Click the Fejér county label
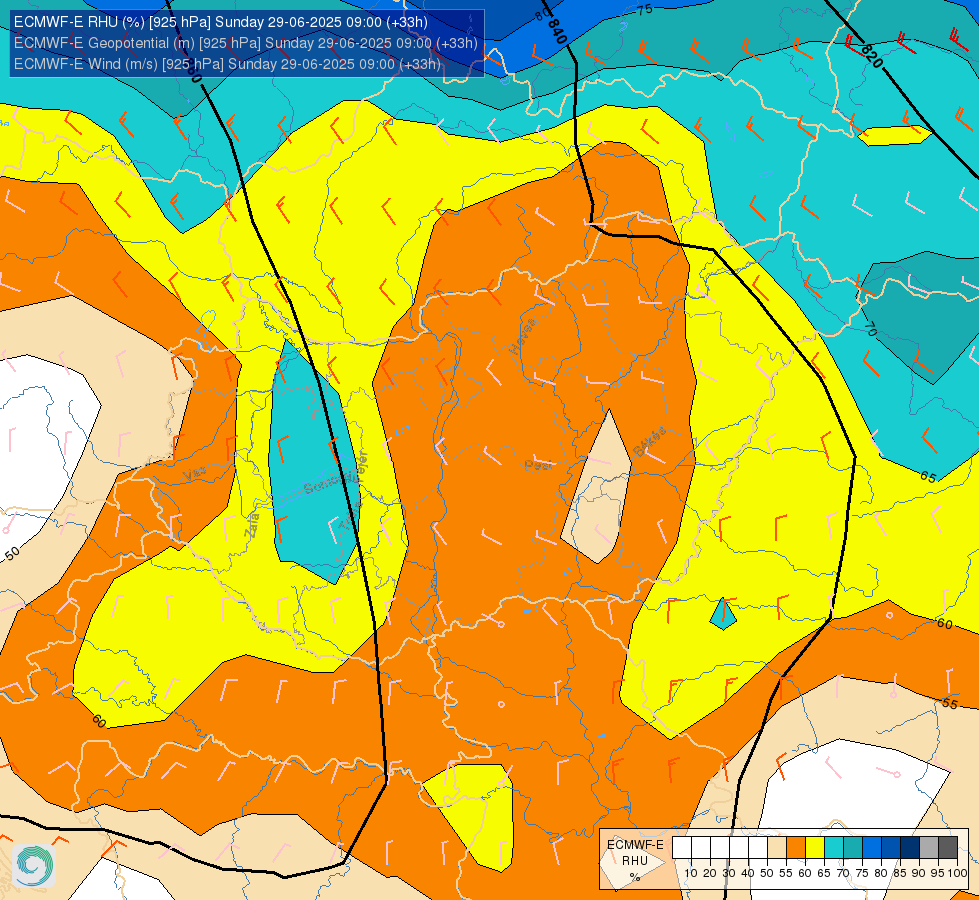This screenshot has height=900, width=979. (361, 465)
